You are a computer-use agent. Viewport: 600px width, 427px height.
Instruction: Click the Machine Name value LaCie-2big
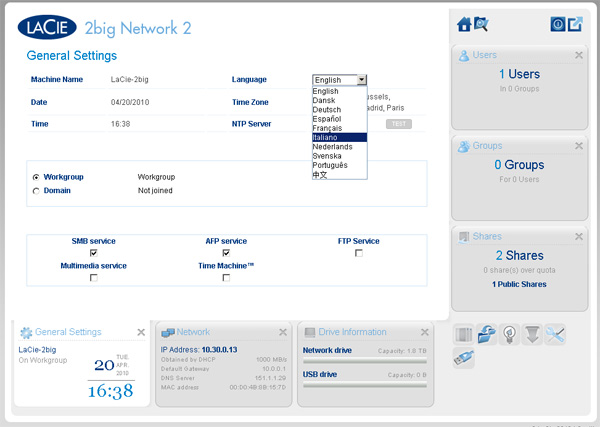point(129,80)
